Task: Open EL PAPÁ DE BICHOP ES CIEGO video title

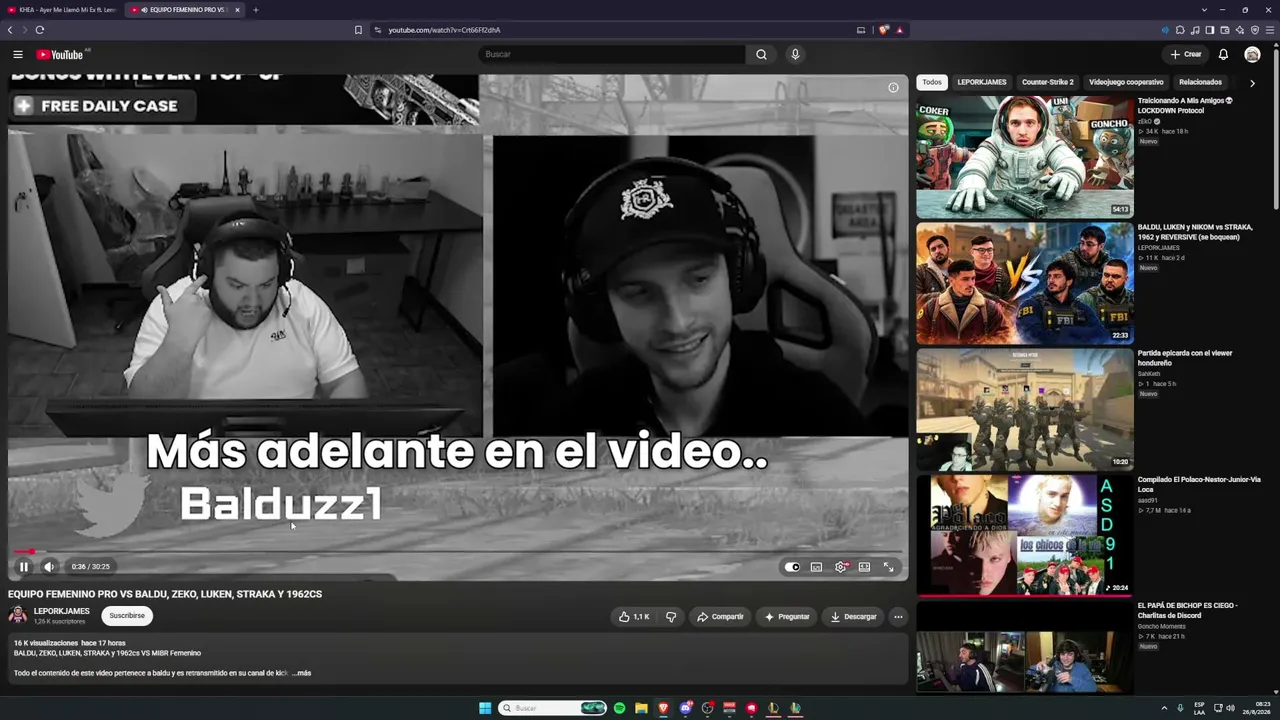Action: pos(1187,610)
